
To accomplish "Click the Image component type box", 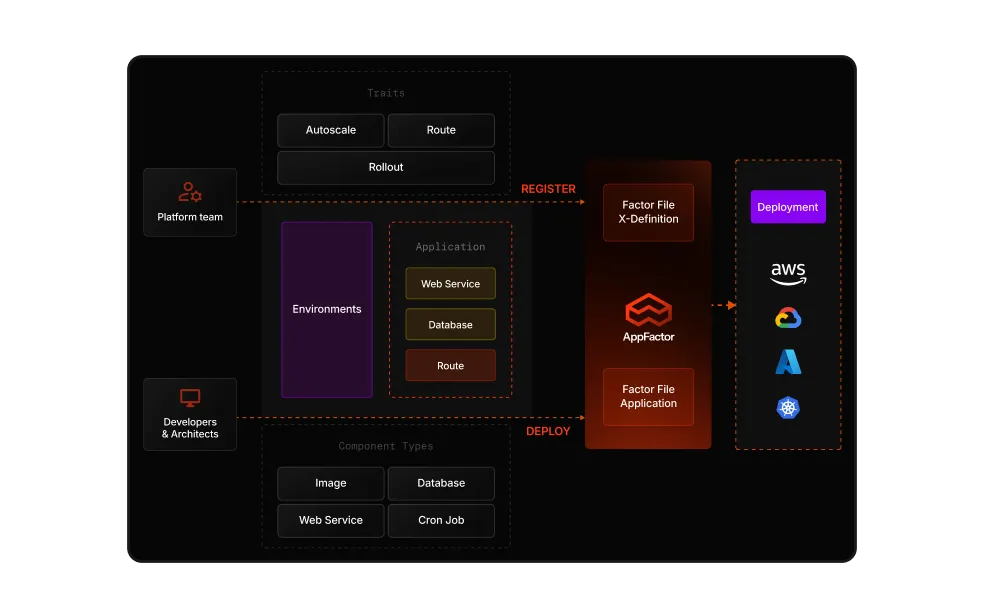I will tap(331, 483).
